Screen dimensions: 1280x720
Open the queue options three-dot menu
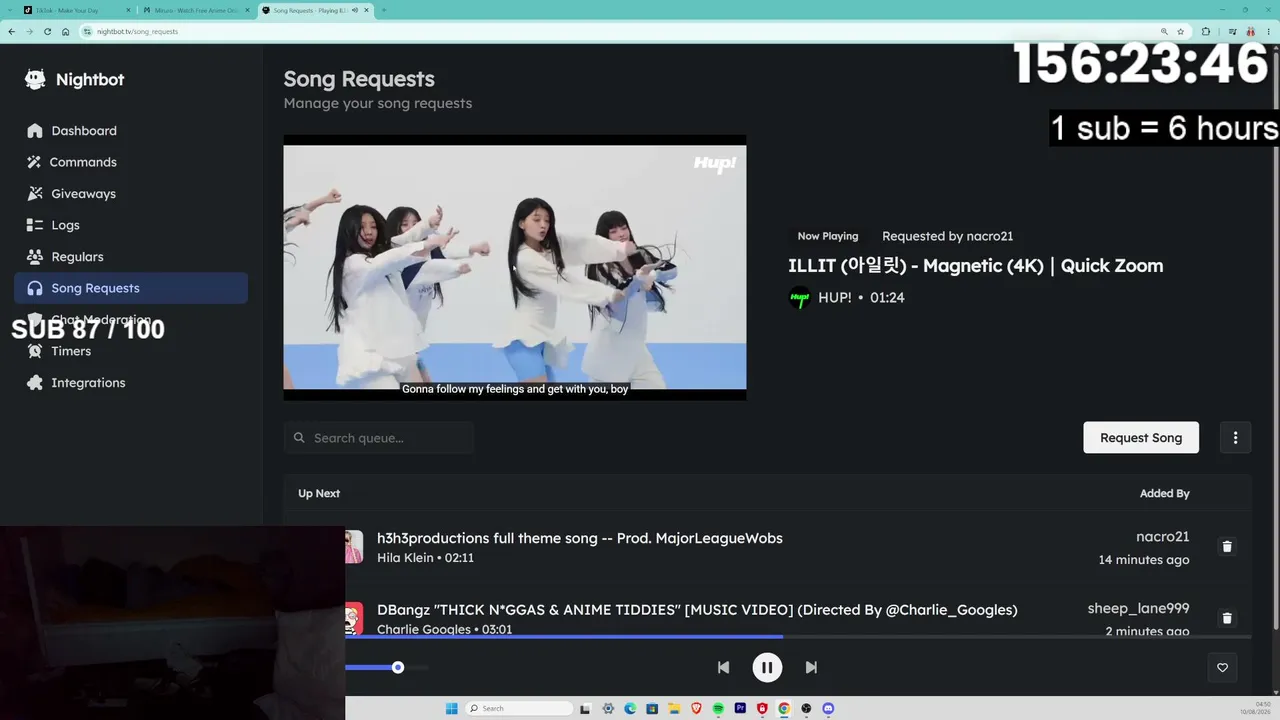click(1235, 438)
